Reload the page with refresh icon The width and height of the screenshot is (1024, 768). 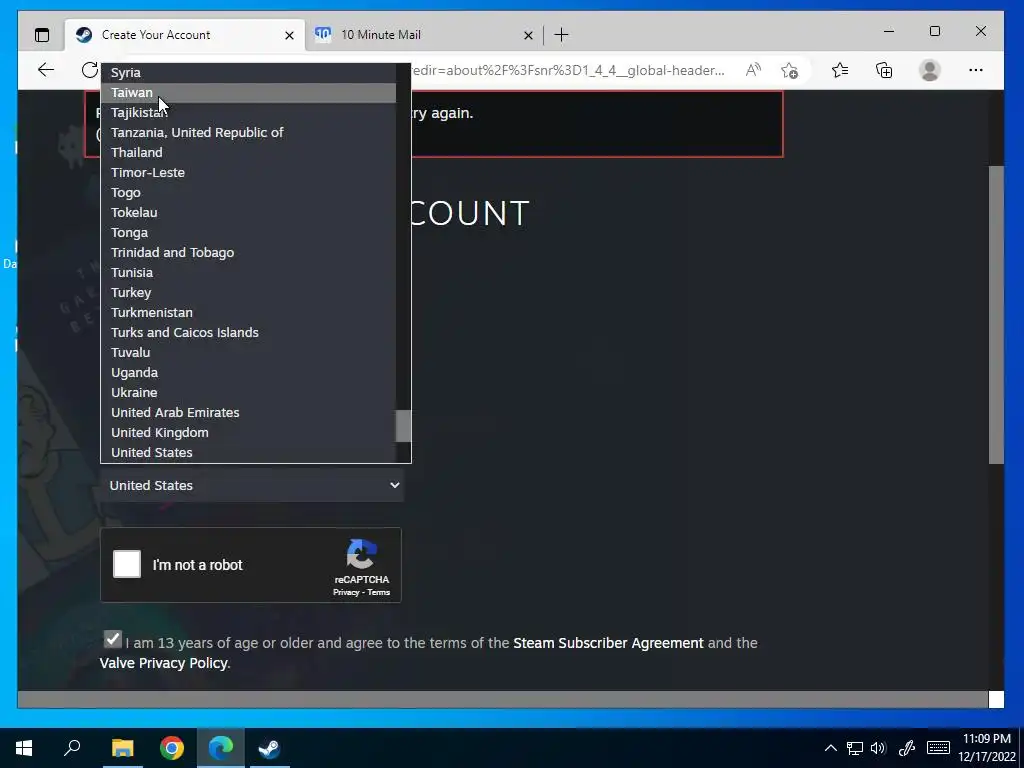89,70
